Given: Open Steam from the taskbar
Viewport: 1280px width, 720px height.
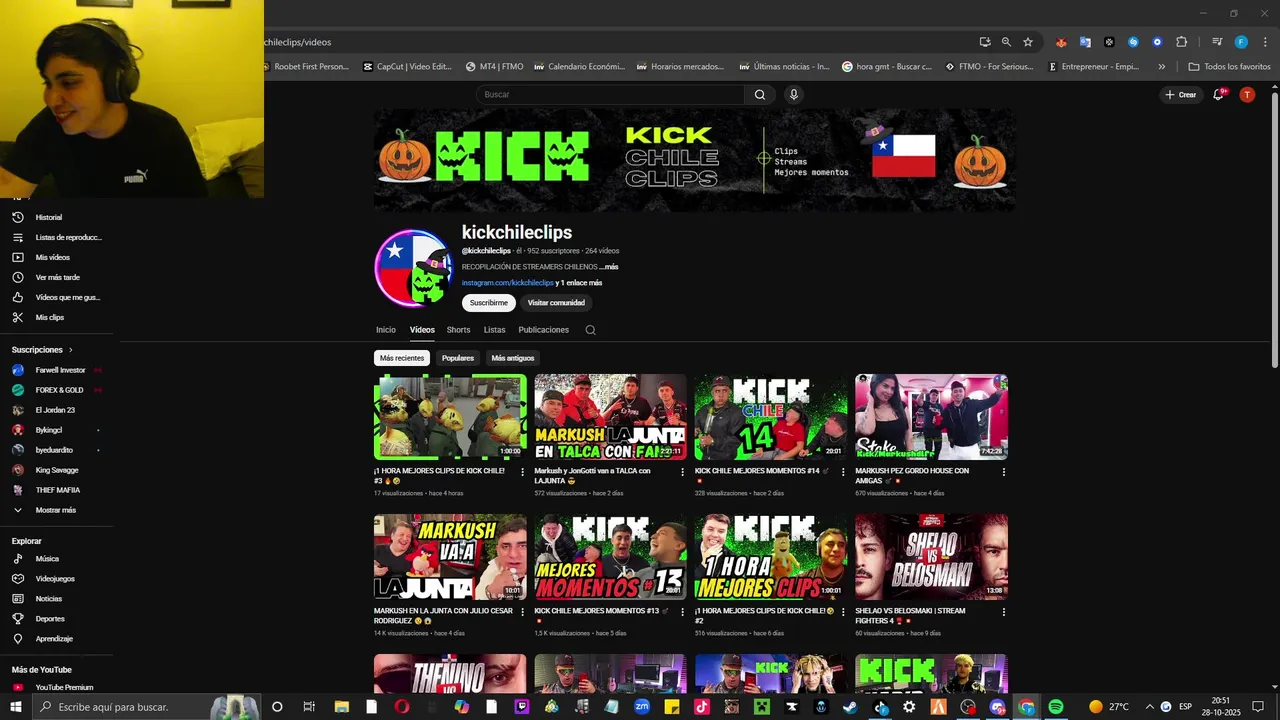Looking at the screenshot, I should tap(850, 707).
